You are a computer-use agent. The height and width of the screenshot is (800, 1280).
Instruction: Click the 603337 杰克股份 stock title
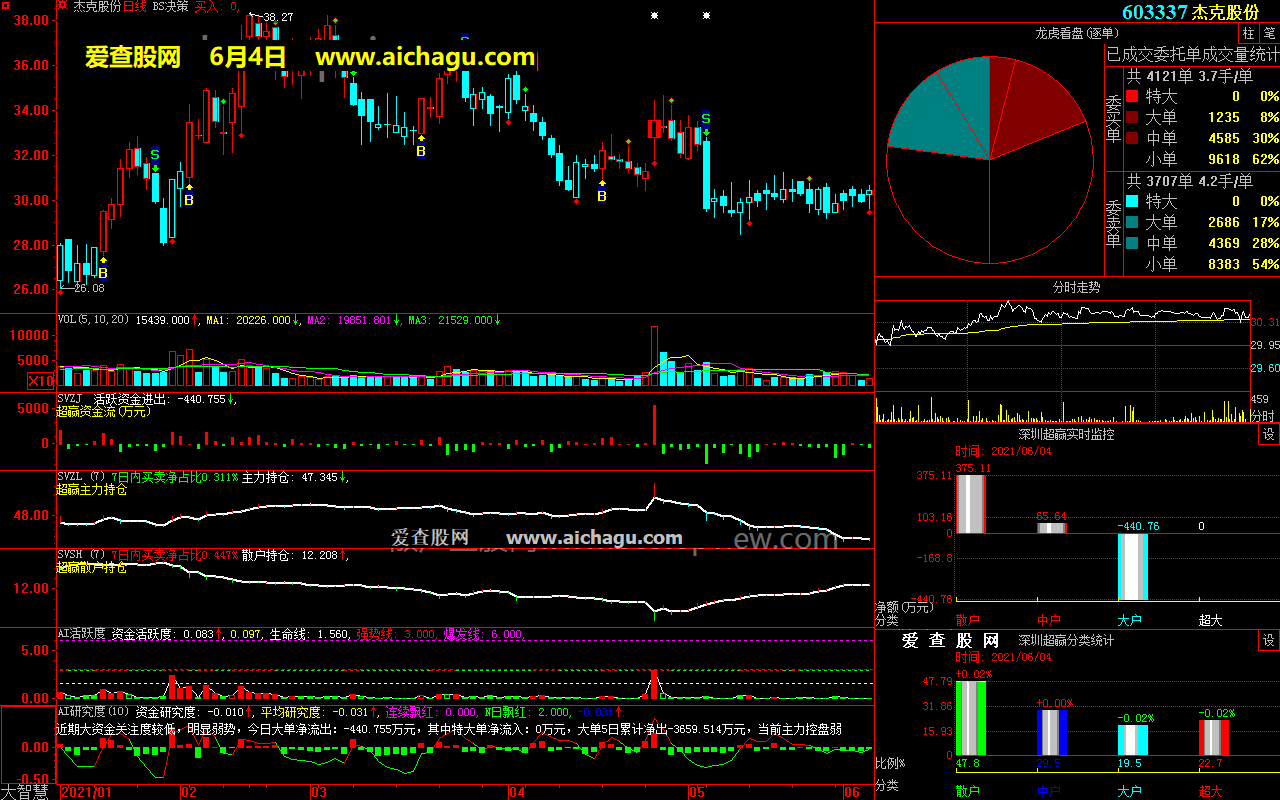click(x=1190, y=12)
